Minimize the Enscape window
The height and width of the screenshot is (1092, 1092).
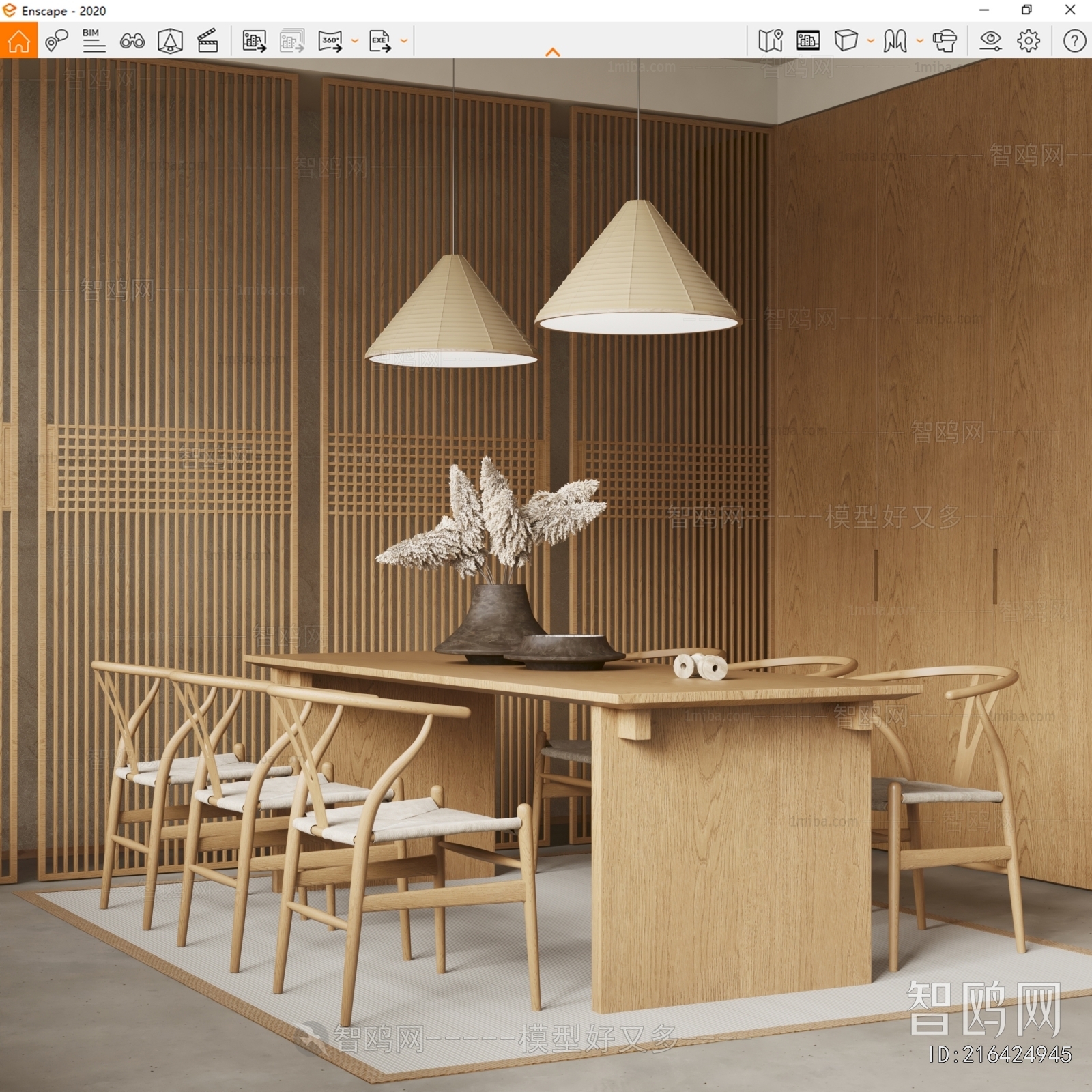tap(984, 10)
